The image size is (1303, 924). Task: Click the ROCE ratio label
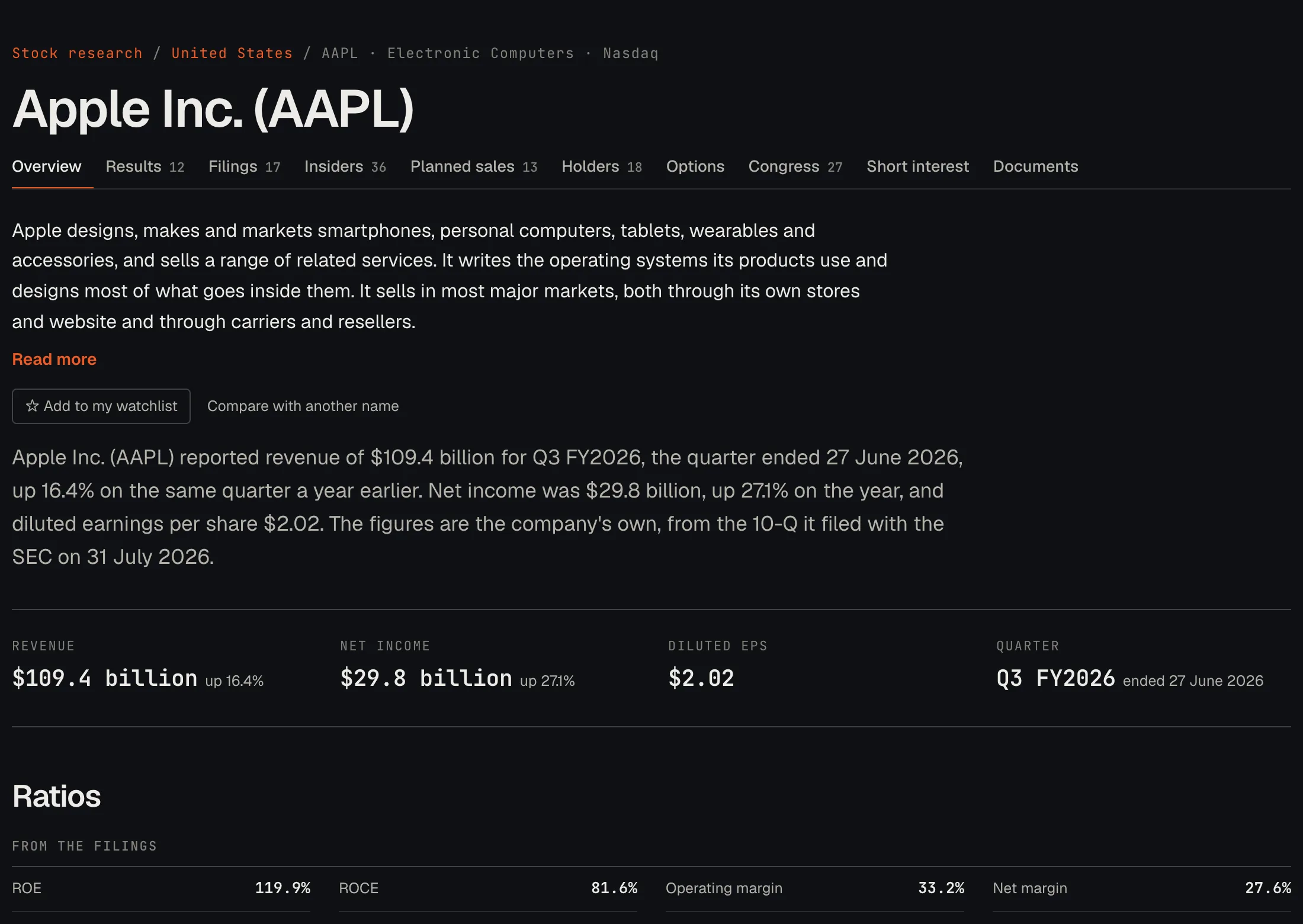(x=359, y=888)
